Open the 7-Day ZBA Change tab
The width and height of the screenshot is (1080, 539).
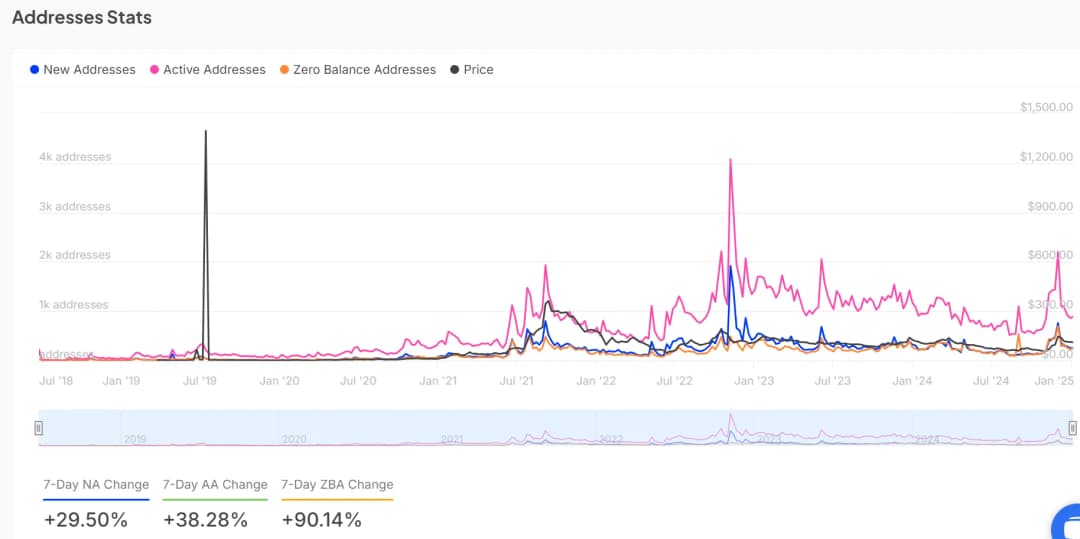(337, 485)
